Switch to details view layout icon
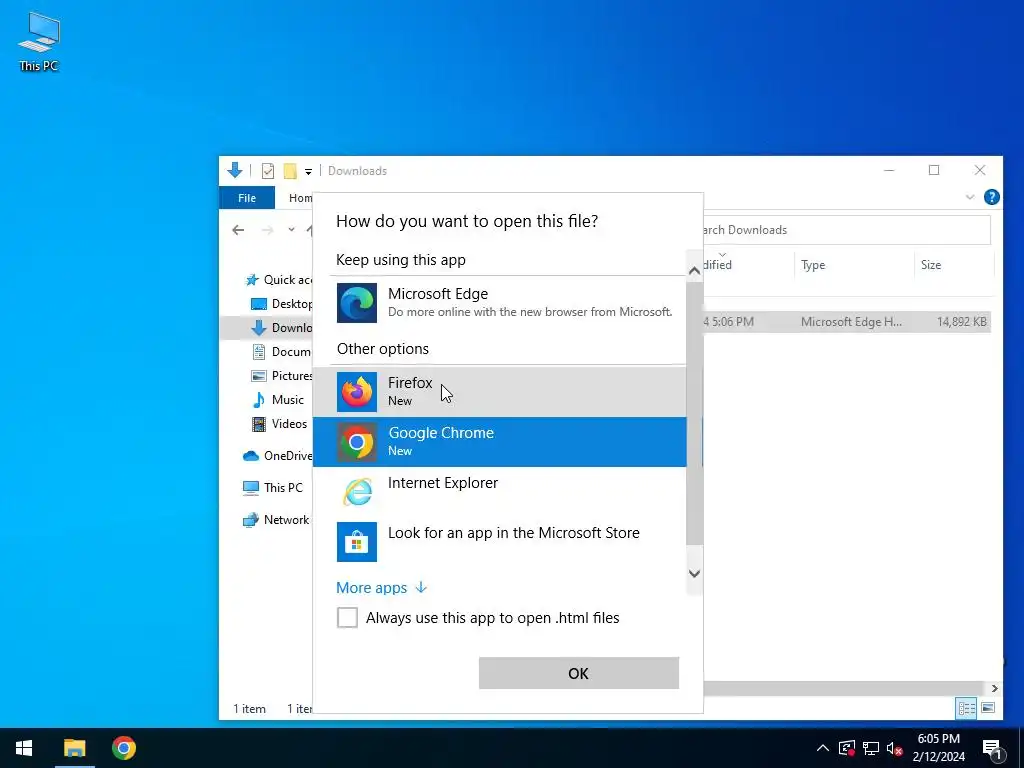Viewport: 1024px width, 768px height. click(x=967, y=708)
